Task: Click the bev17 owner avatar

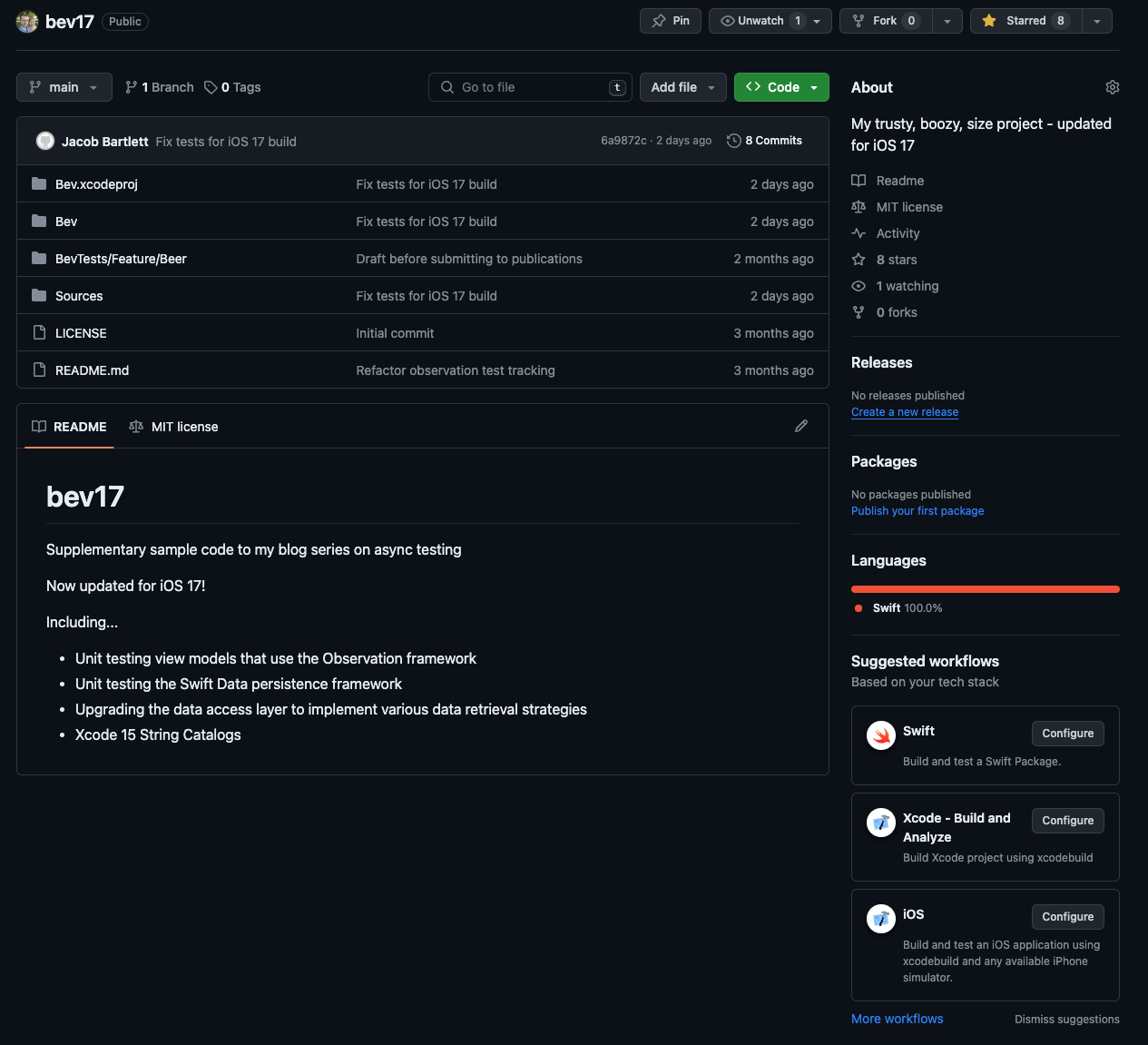Action: (x=27, y=21)
